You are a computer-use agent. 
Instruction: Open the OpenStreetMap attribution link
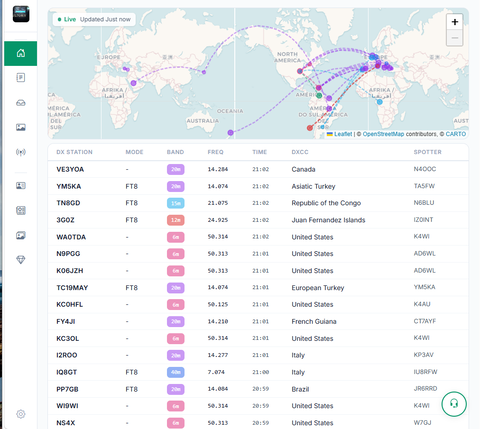click(x=383, y=134)
